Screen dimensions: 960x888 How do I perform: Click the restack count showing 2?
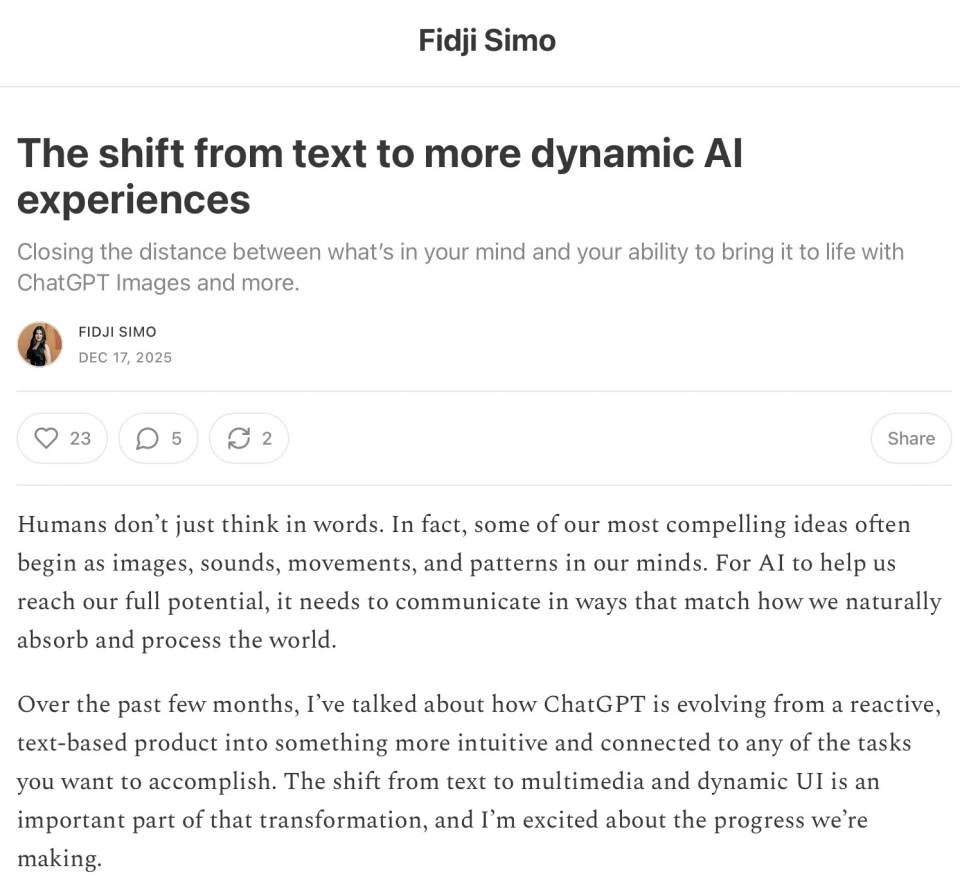tap(267, 438)
